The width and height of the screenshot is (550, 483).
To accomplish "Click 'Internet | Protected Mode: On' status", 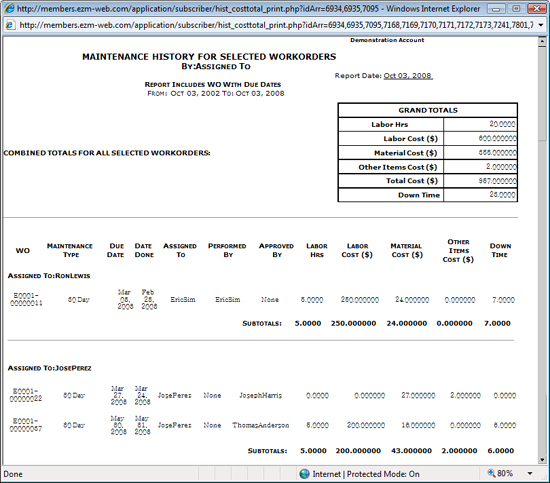I will click(366, 474).
